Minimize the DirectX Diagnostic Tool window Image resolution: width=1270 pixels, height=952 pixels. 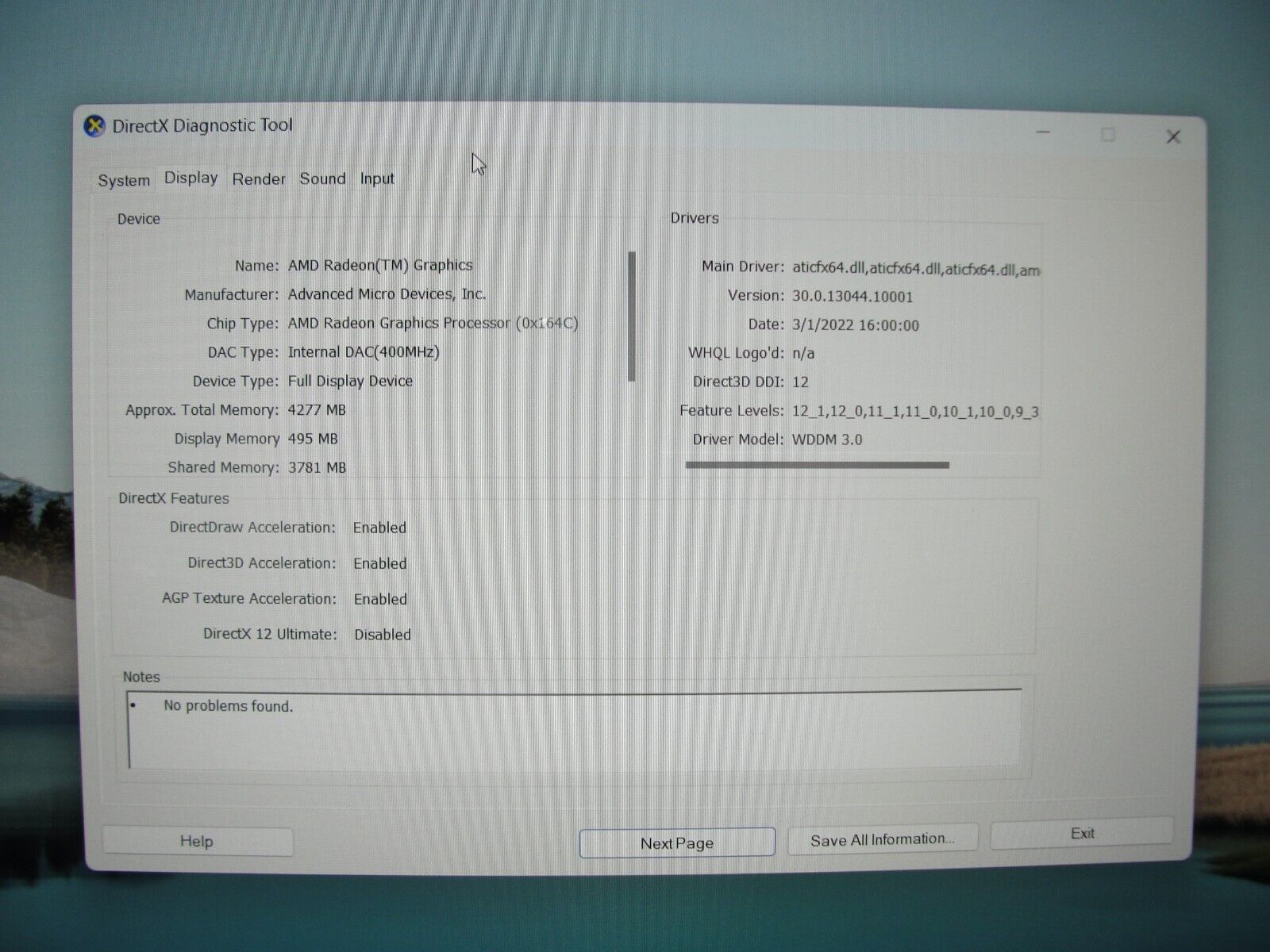pyautogui.click(x=1044, y=132)
